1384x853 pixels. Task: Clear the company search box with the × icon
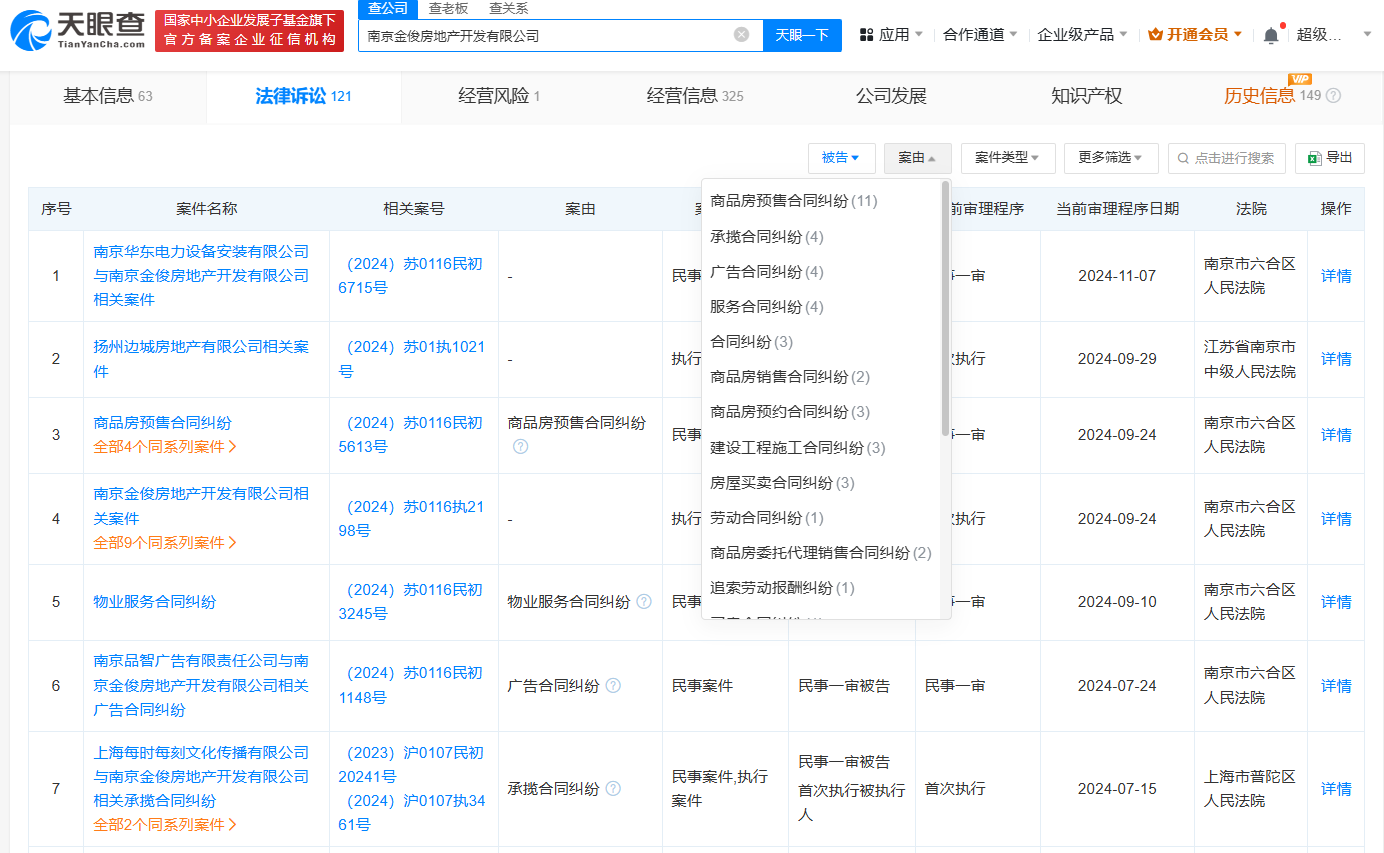741,35
